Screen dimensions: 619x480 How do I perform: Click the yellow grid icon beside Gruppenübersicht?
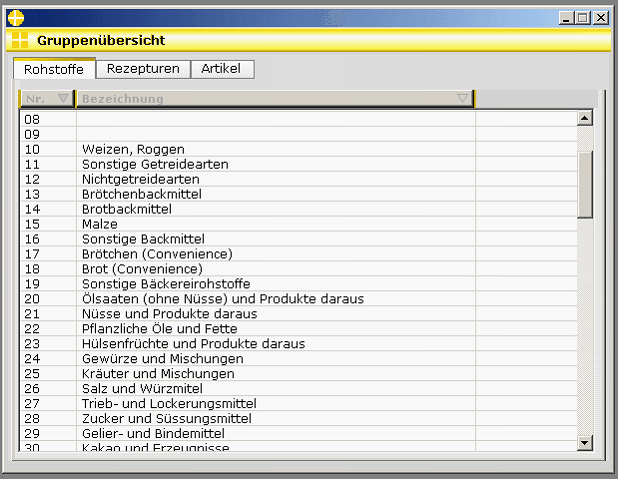pyautogui.click(x=20, y=40)
